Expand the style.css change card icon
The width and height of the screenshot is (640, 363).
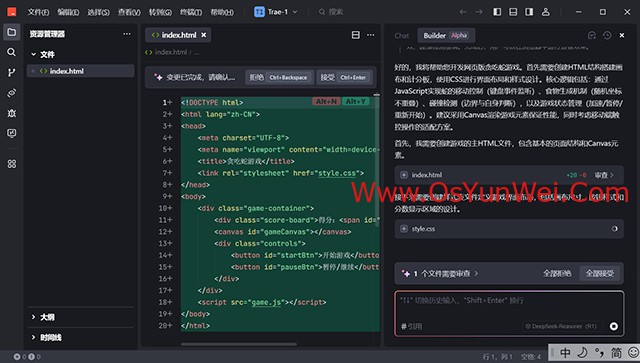point(404,229)
